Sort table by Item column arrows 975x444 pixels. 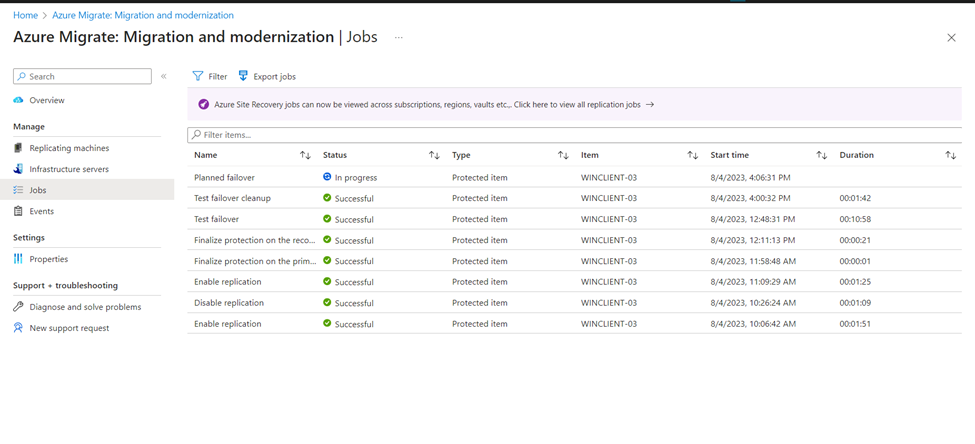click(x=693, y=155)
